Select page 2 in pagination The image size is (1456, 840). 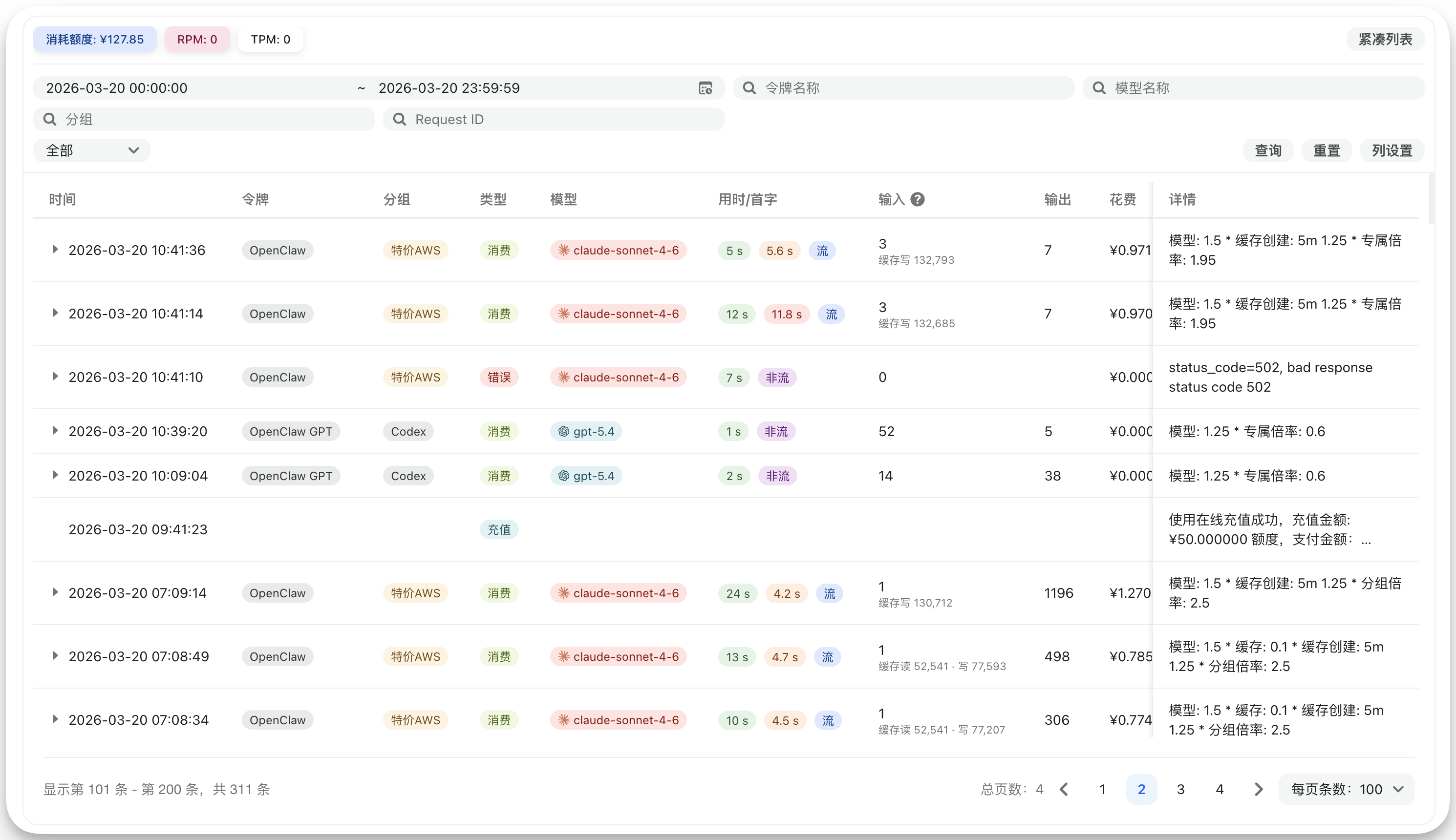1141,789
